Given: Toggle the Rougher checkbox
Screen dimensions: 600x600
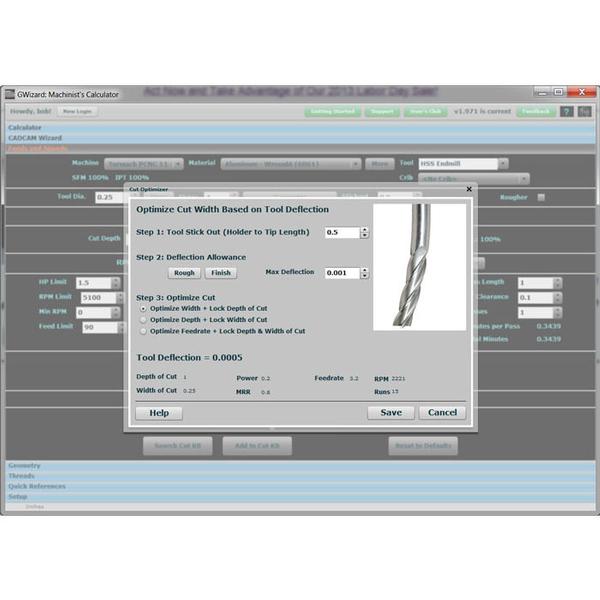Looking at the screenshot, I should 541,197.
